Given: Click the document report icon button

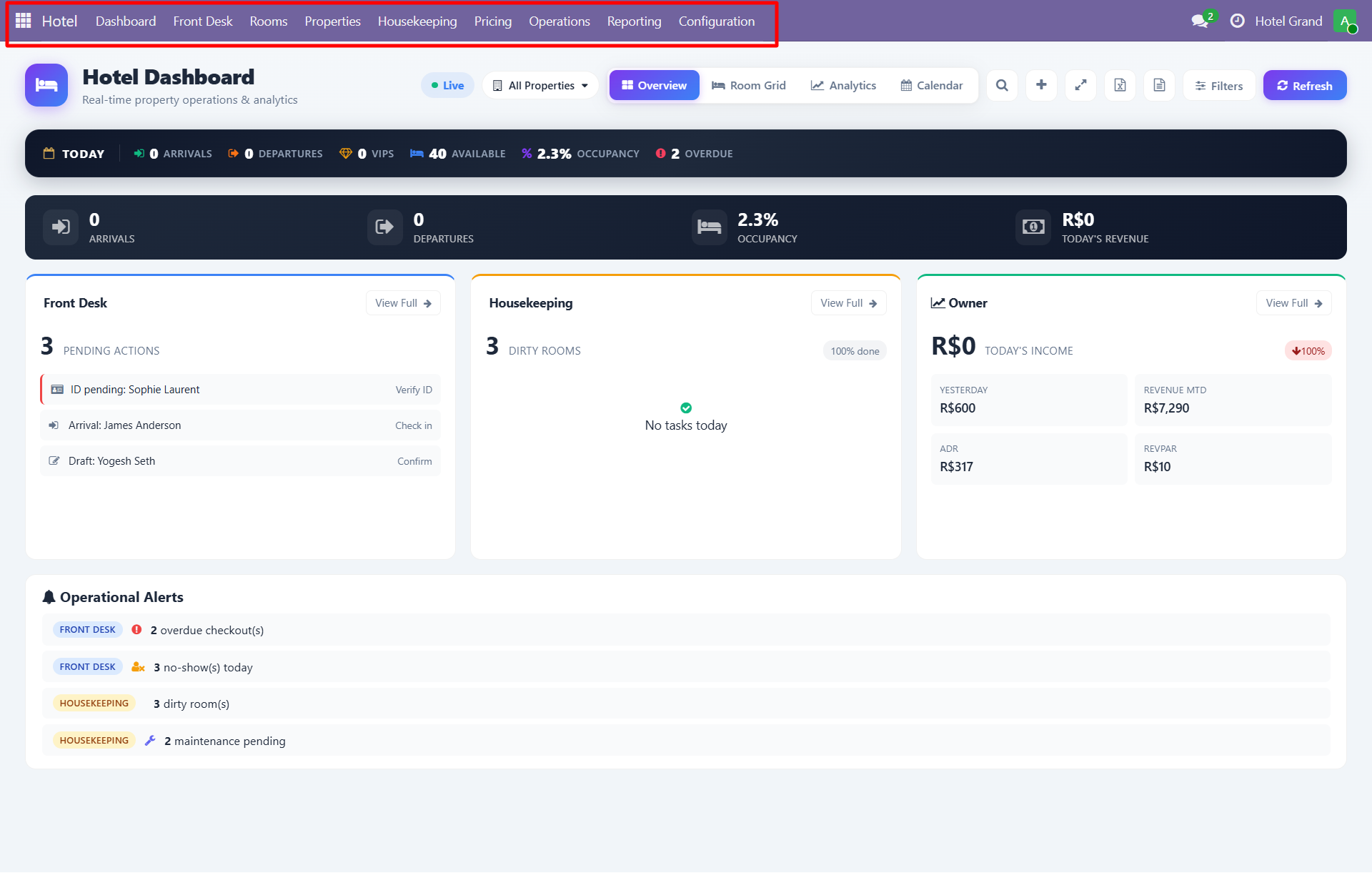Looking at the screenshot, I should [x=1159, y=85].
